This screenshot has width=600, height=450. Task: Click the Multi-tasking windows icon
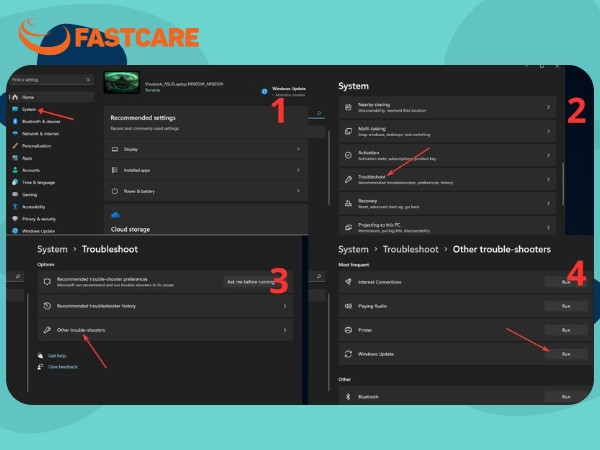click(348, 132)
